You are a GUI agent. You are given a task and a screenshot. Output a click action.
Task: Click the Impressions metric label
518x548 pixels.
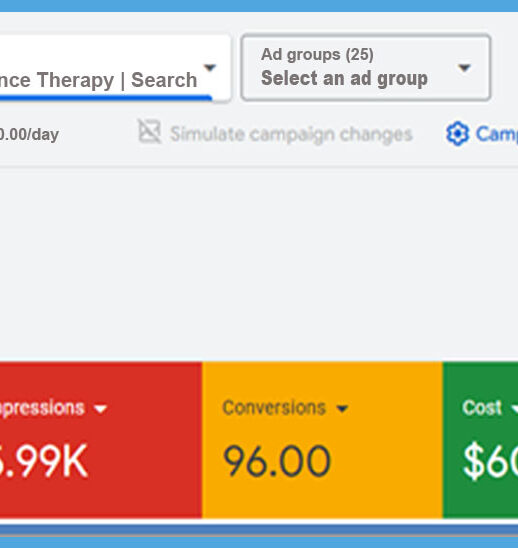point(42,408)
